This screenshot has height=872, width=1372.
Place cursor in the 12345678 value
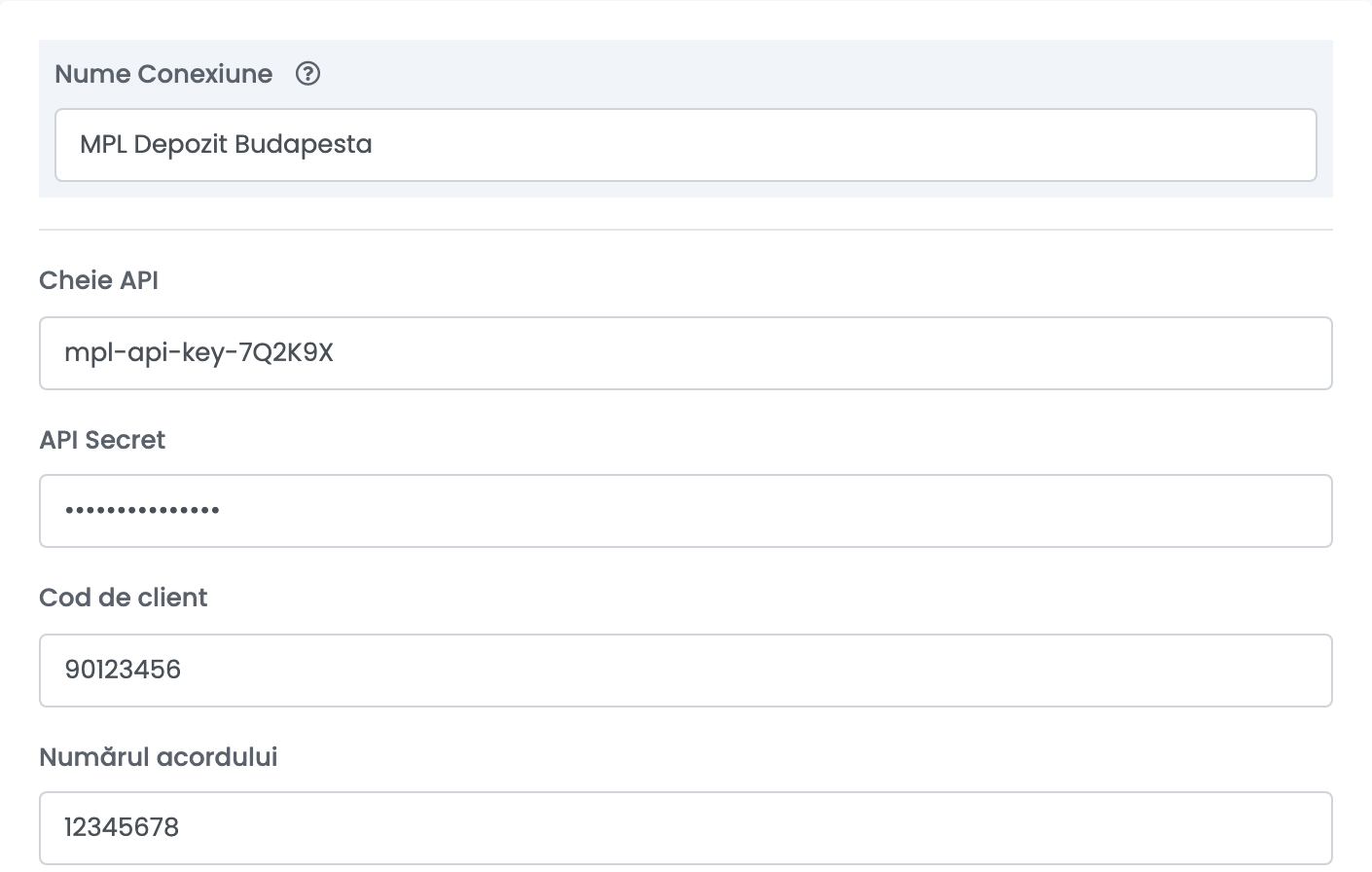coord(122,827)
